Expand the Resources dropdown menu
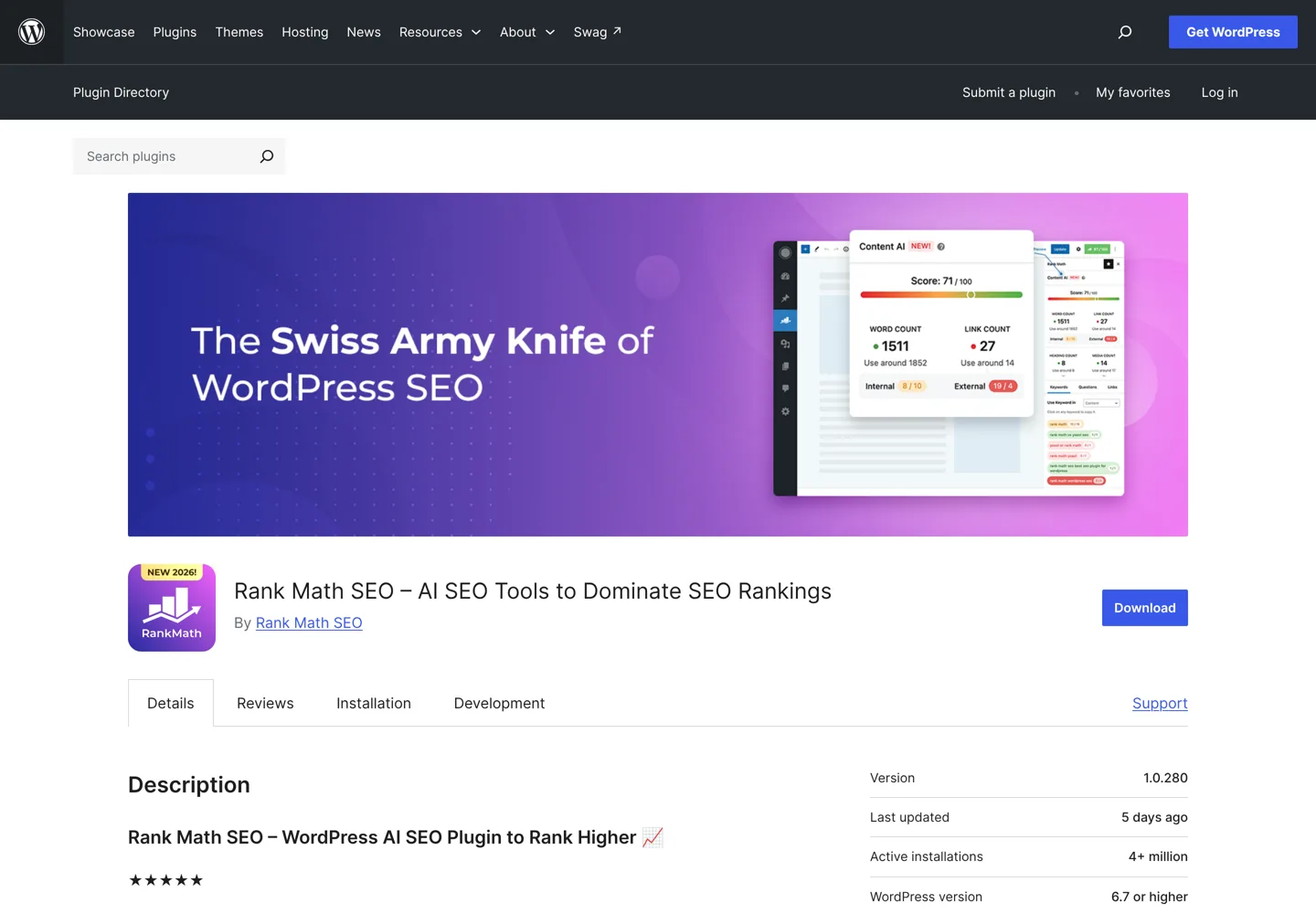Screen dimensions: 1316x914 pos(440,32)
